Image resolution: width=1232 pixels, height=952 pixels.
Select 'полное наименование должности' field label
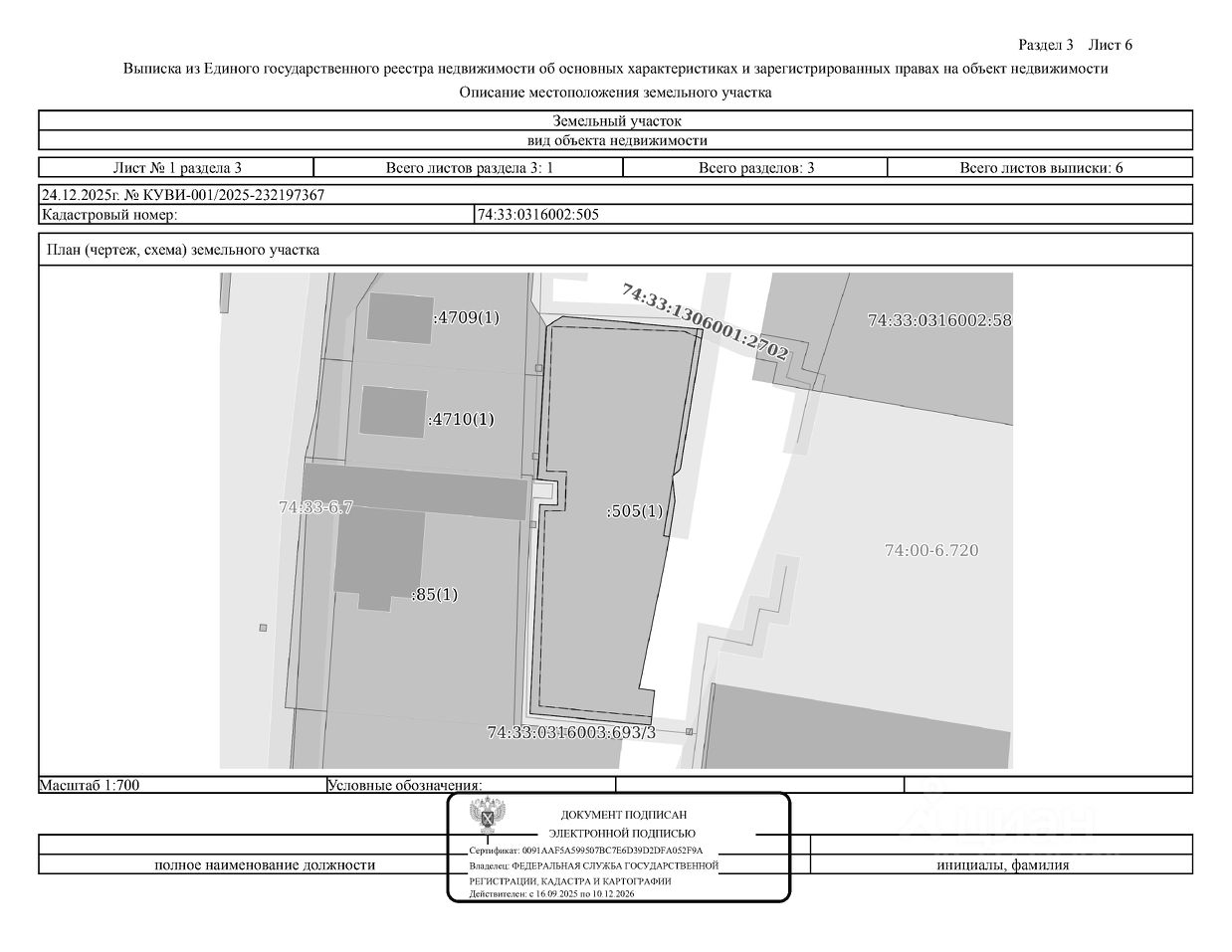pos(265,864)
